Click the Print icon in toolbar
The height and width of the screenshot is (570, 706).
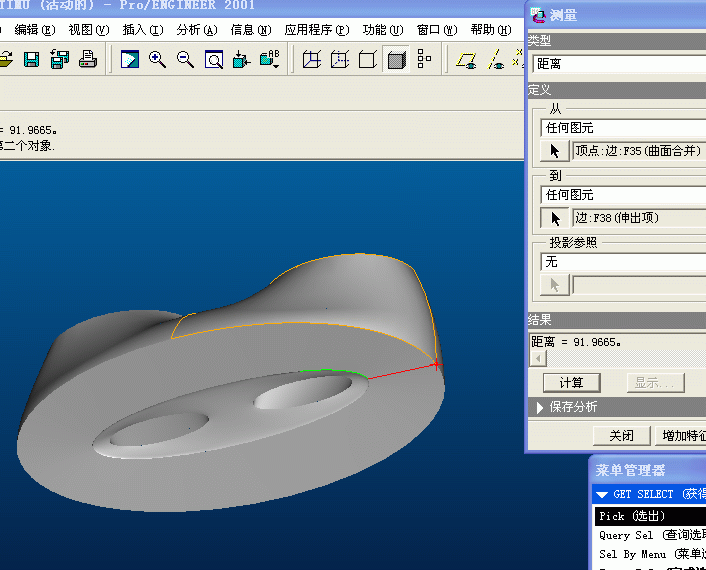point(87,59)
